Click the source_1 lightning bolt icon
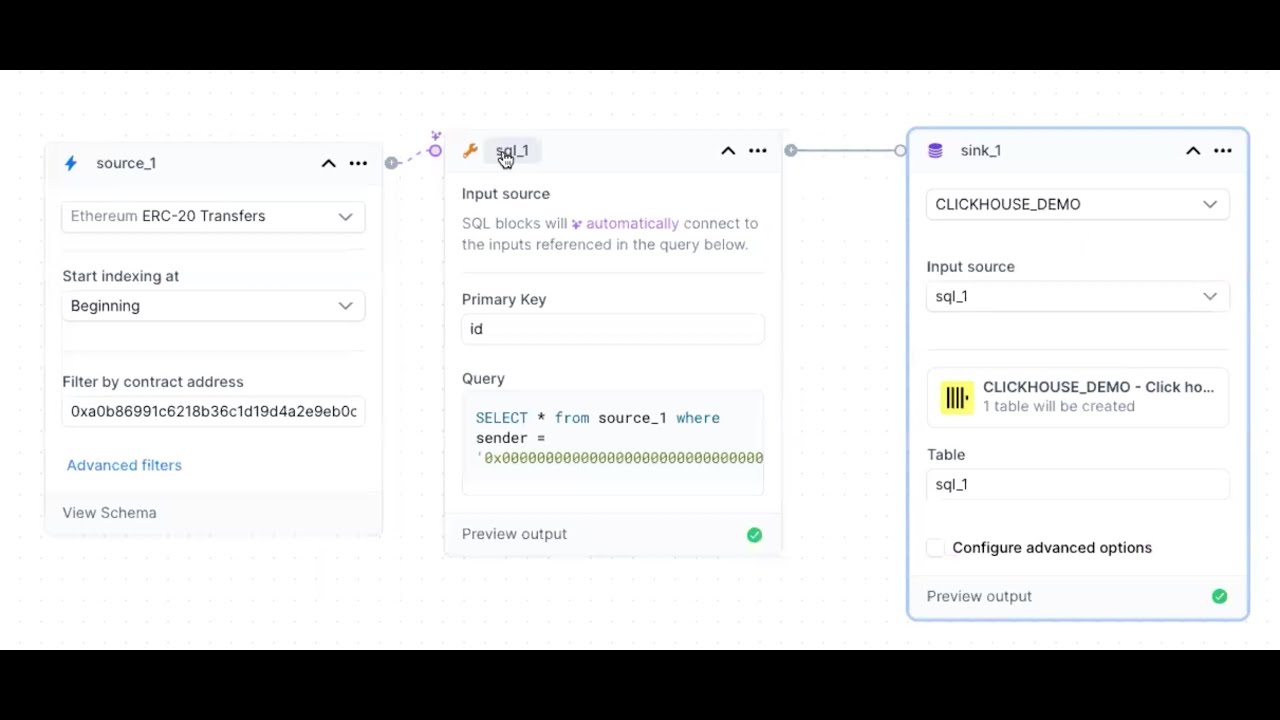This screenshot has width=1280, height=720. [71, 163]
